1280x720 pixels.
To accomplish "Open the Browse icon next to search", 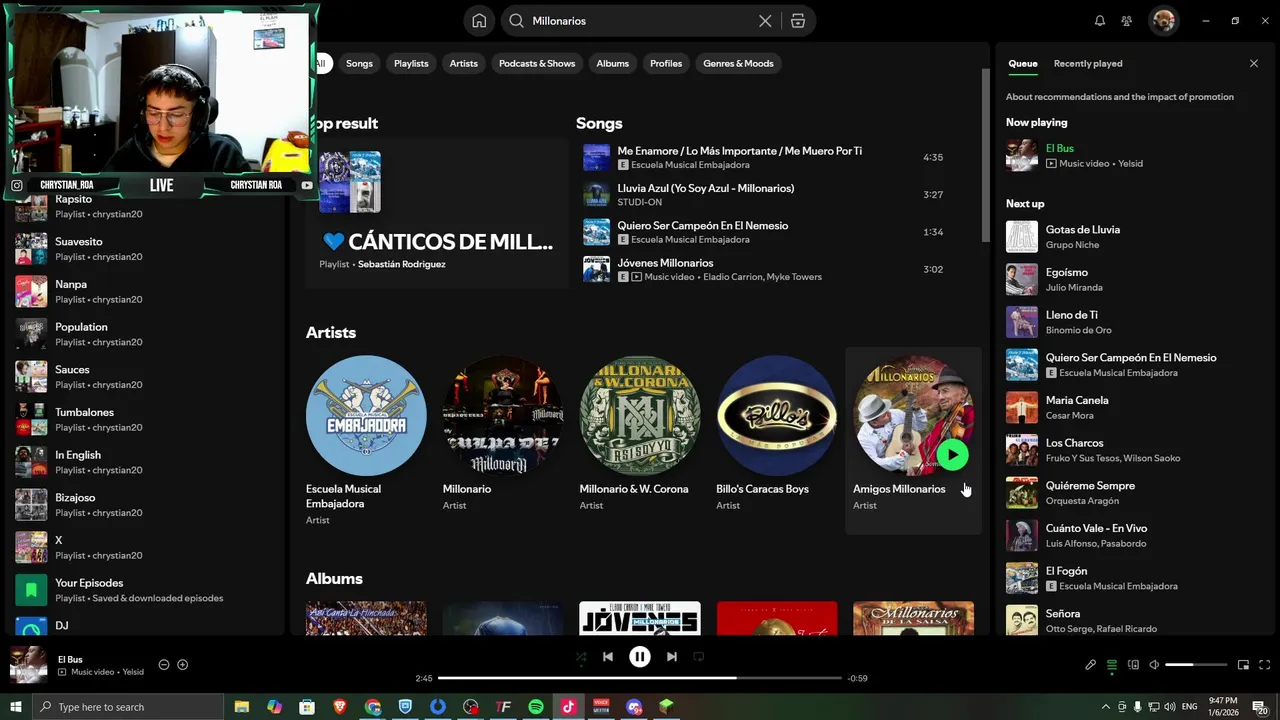I will point(797,21).
